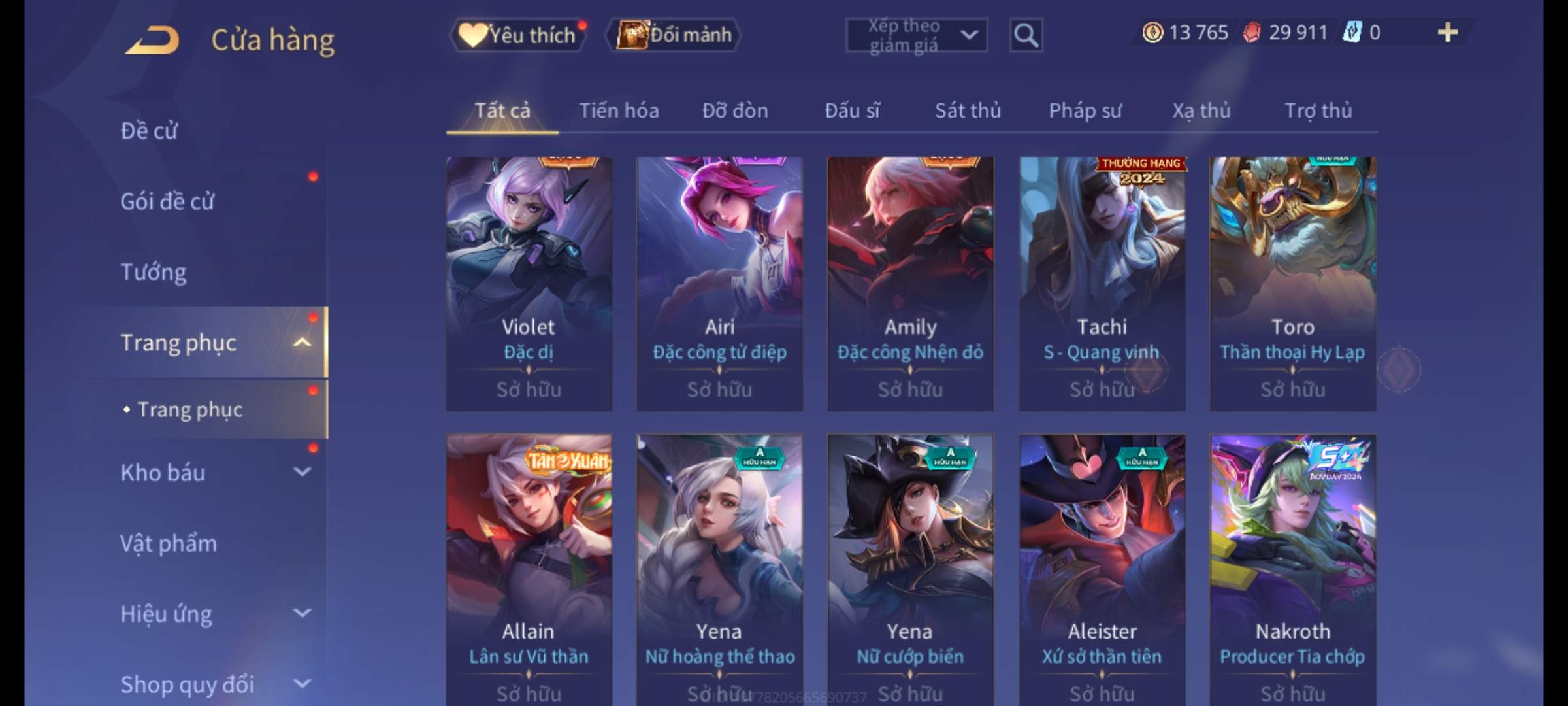Switch to the Sát thủ tab

click(x=968, y=110)
